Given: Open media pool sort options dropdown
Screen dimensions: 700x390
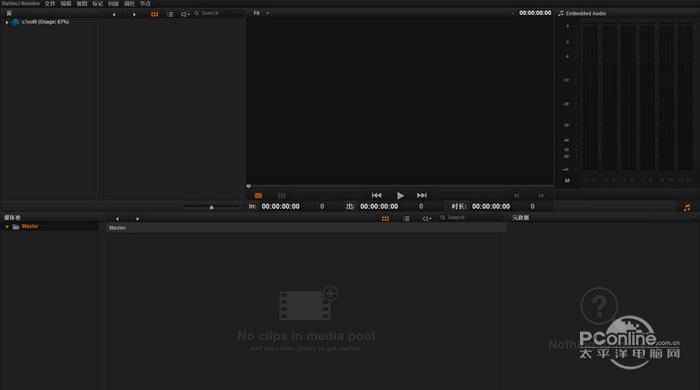Looking at the screenshot, I should coord(427,219).
